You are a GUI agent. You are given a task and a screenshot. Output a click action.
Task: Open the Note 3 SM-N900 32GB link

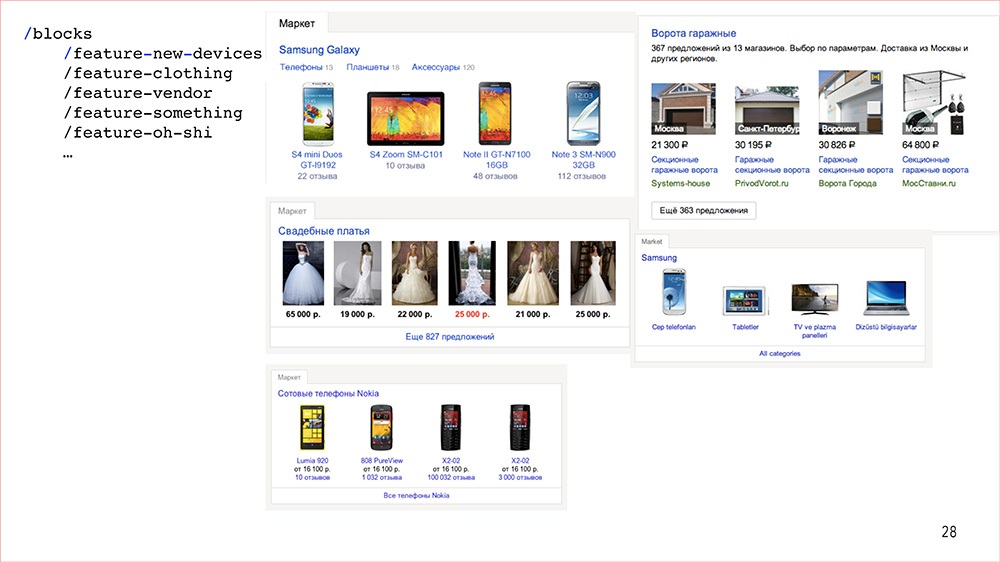tap(583, 159)
